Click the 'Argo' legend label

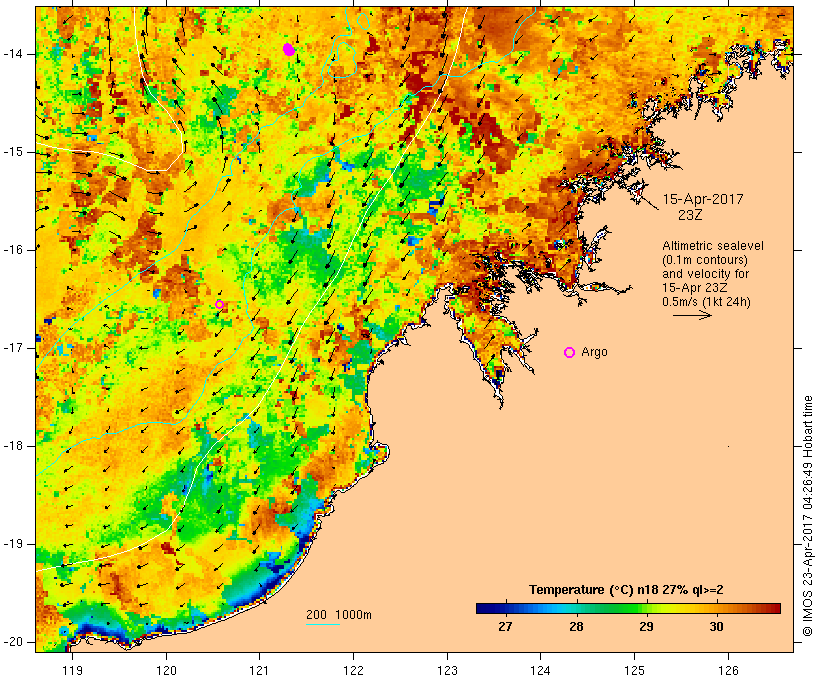point(595,352)
